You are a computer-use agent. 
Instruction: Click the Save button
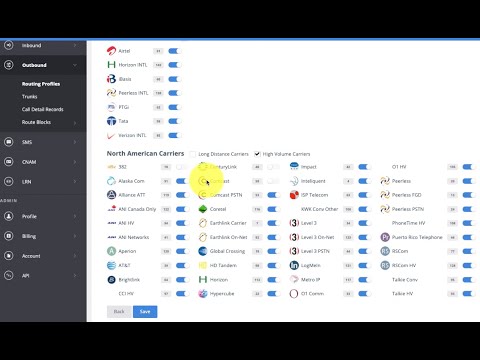point(145,311)
